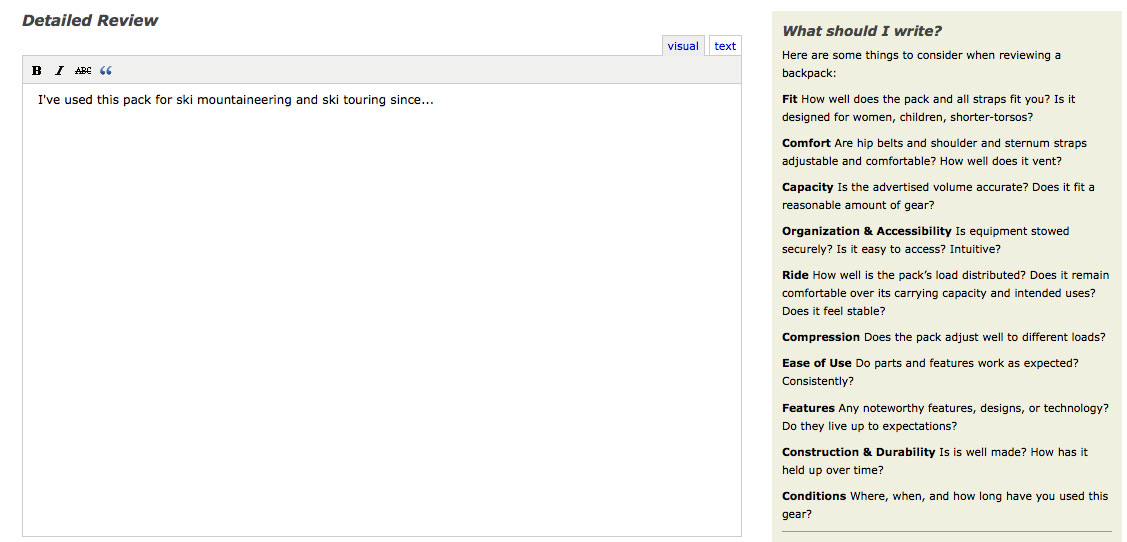Click the "What should I write?" heading
This screenshot has width=1127, height=542.
(x=862, y=31)
